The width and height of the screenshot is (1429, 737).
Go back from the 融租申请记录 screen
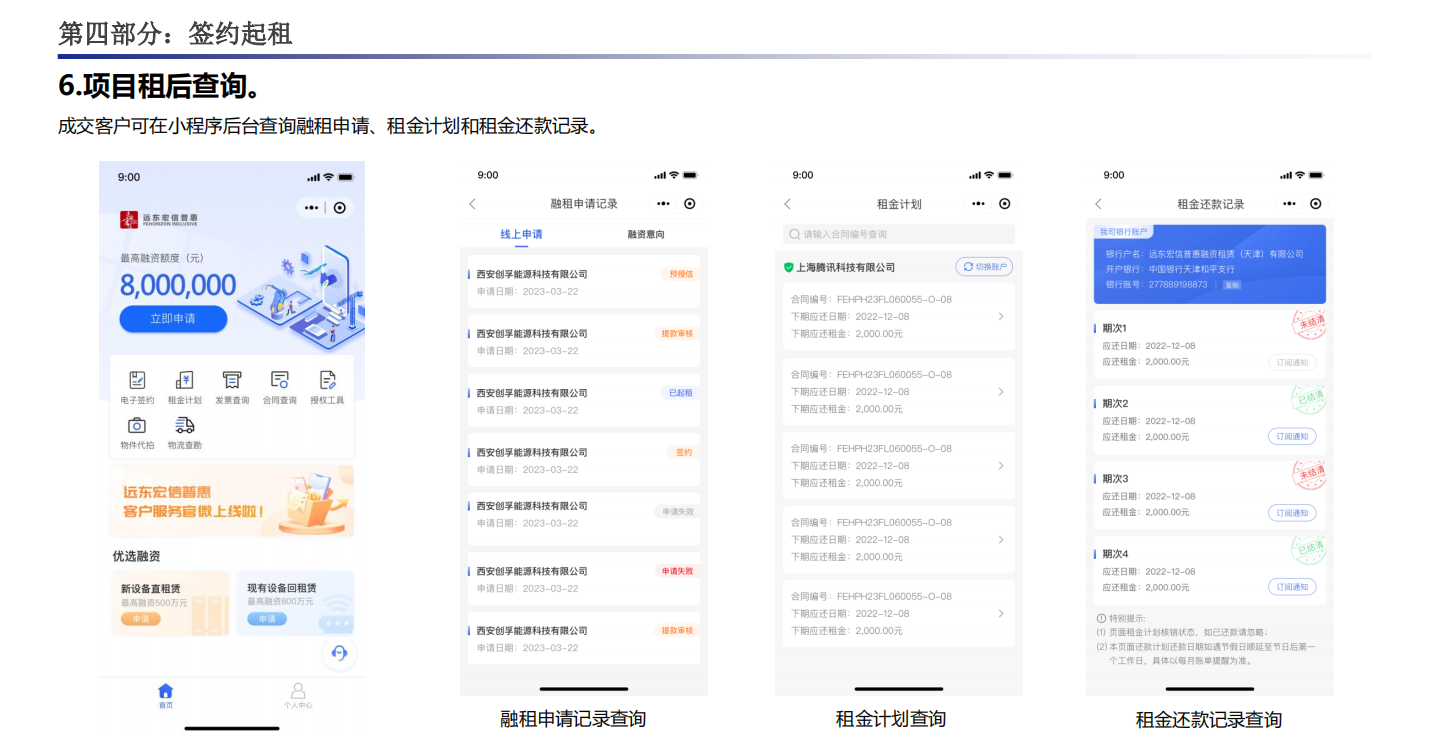(x=473, y=204)
